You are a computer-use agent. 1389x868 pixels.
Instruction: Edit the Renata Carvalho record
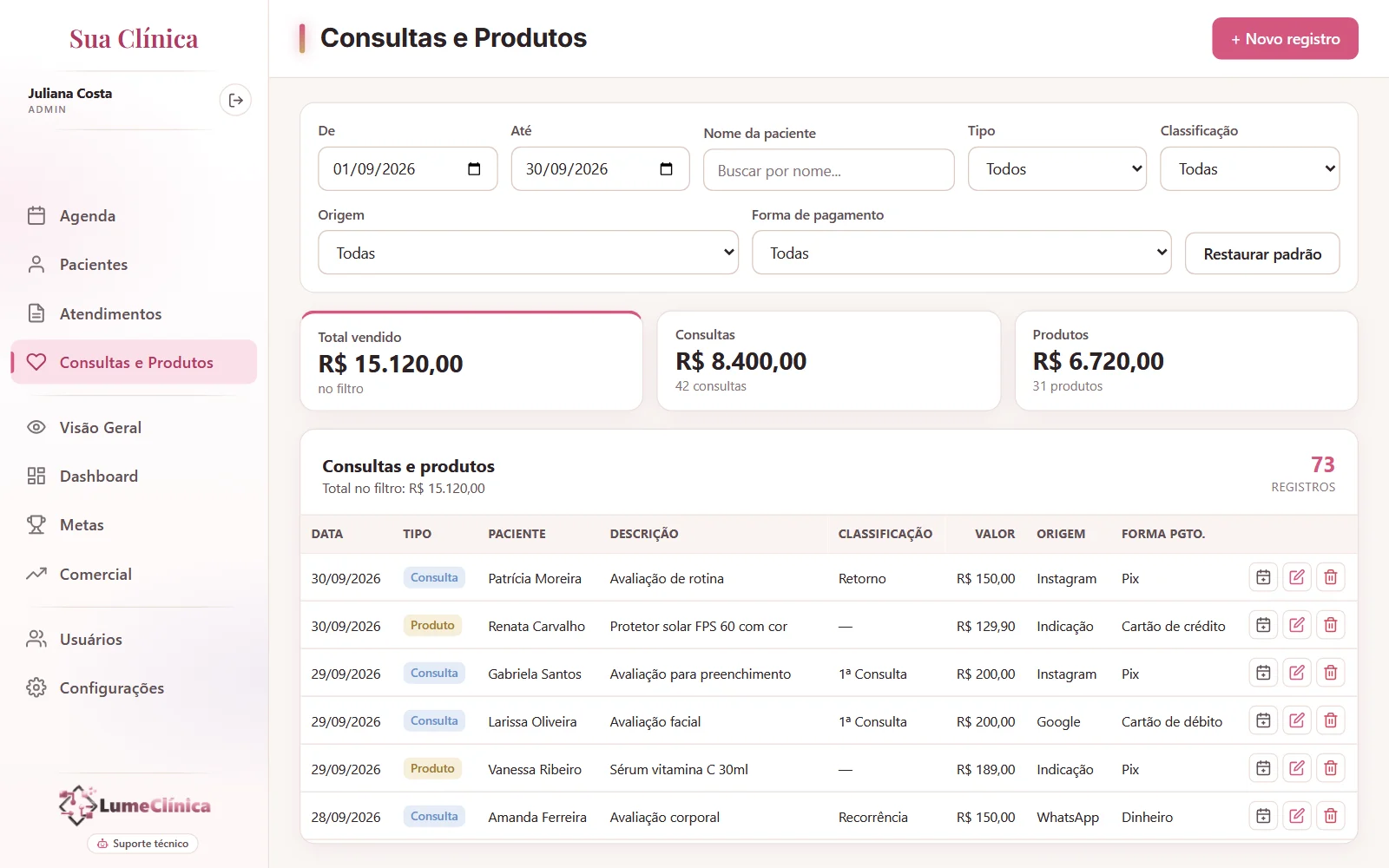click(x=1297, y=625)
